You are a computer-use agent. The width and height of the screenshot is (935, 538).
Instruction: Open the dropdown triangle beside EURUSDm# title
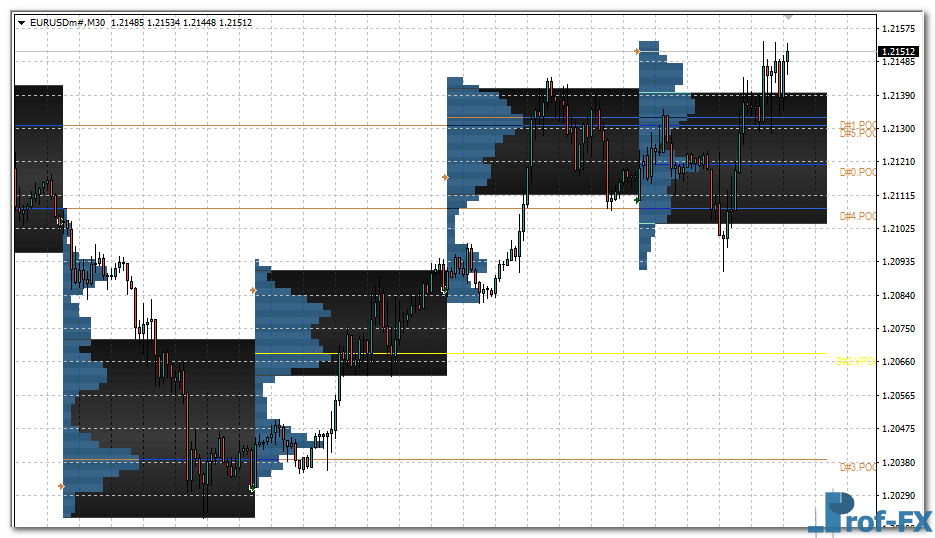coord(21,22)
